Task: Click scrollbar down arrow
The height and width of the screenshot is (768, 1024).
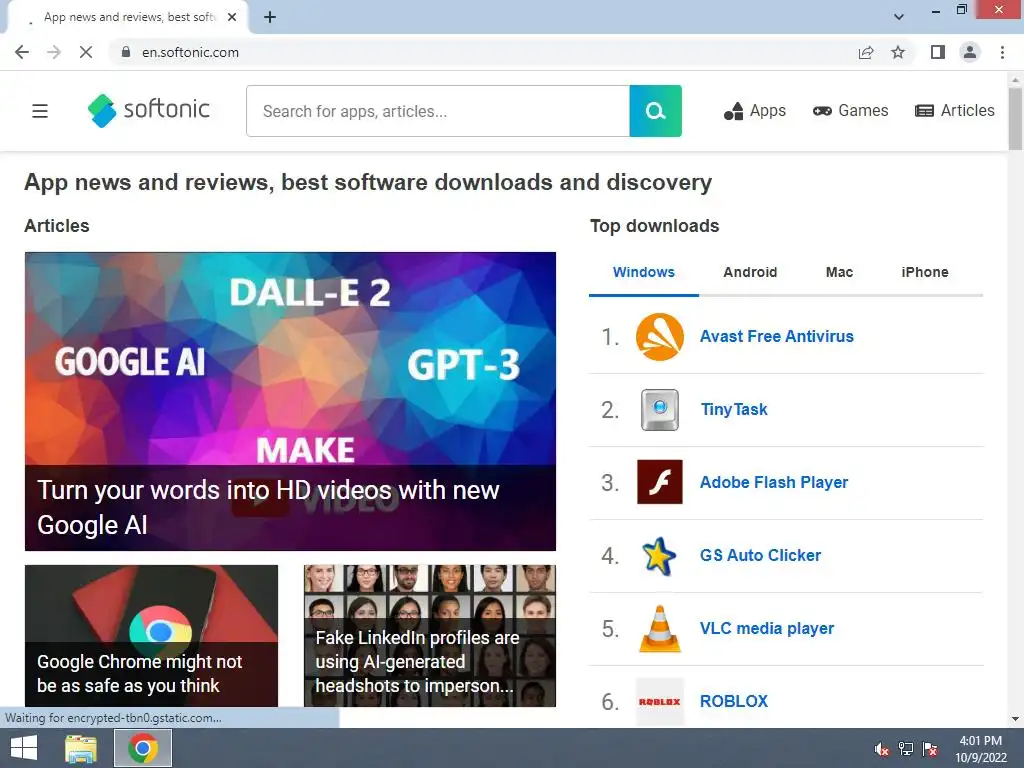Action: pos(1015,718)
